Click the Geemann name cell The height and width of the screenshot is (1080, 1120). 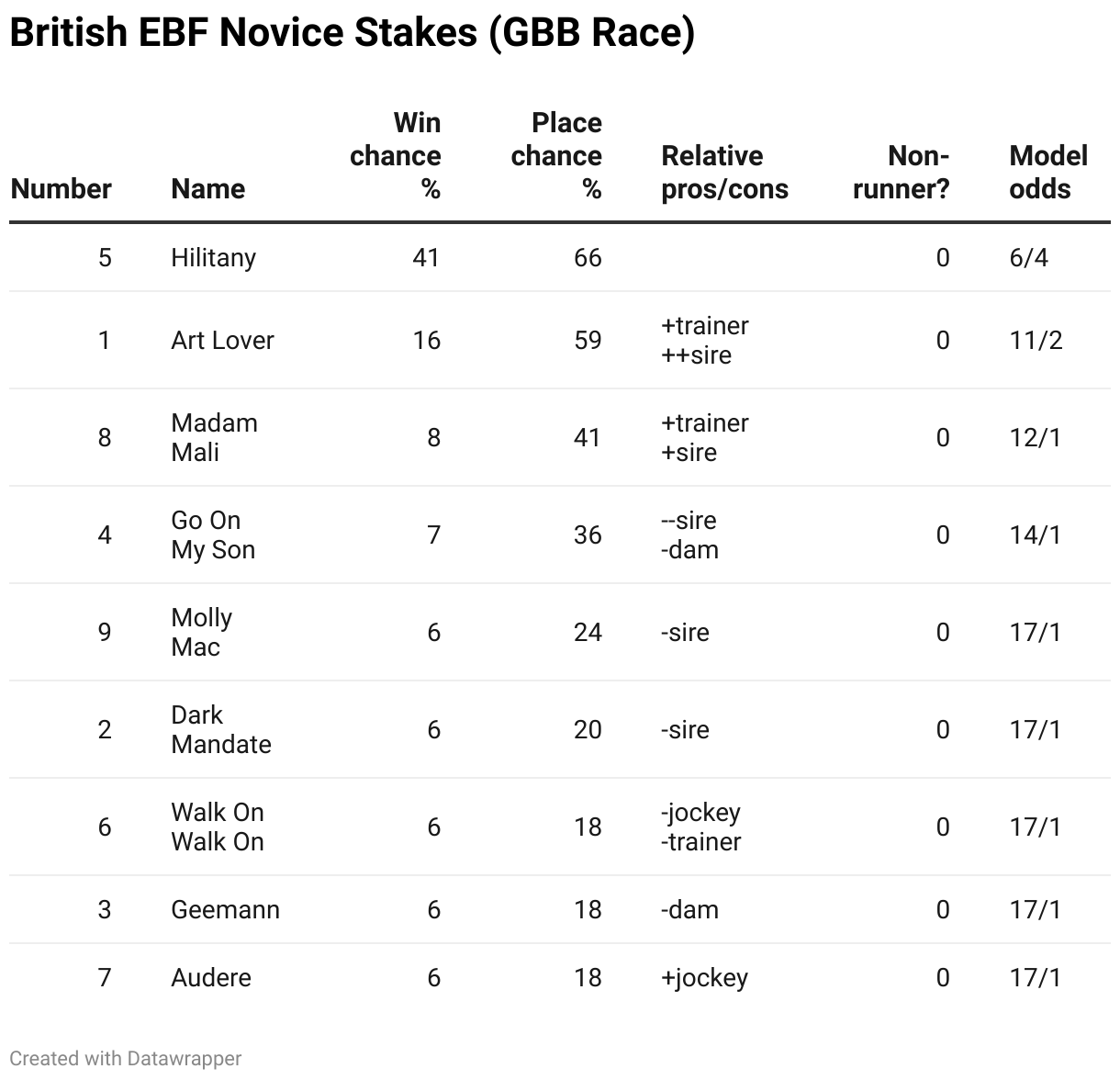pyautogui.click(x=226, y=910)
